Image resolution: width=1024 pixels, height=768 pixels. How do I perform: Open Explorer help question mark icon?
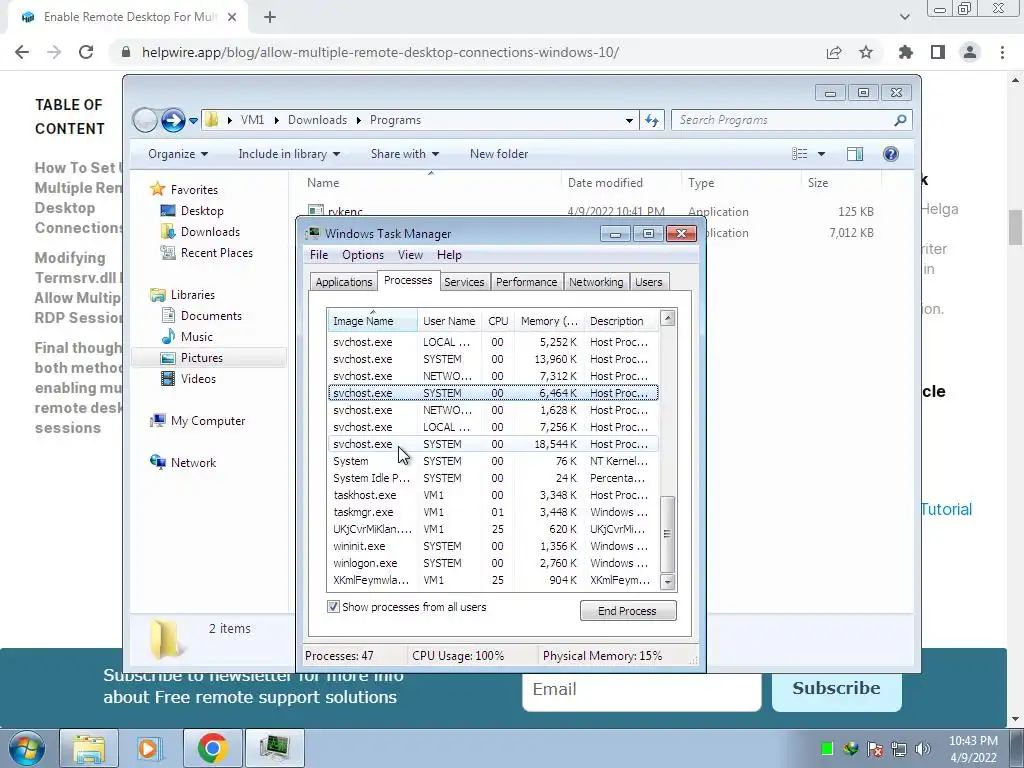tap(891, 154)
